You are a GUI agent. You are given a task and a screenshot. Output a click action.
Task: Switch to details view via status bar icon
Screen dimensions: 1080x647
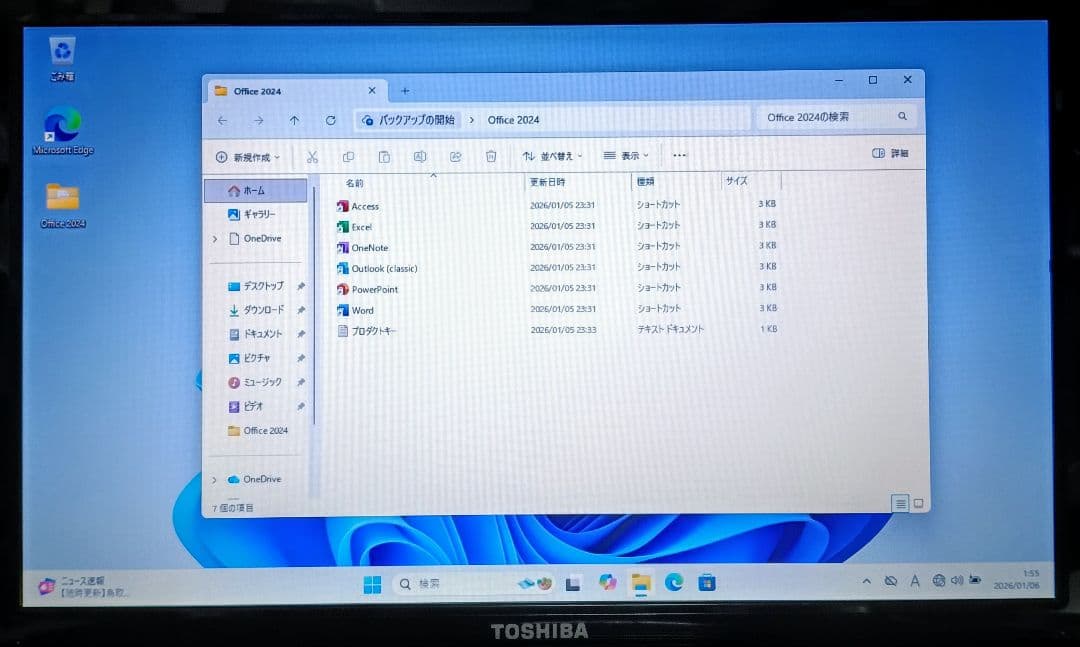tap(899, 505)
